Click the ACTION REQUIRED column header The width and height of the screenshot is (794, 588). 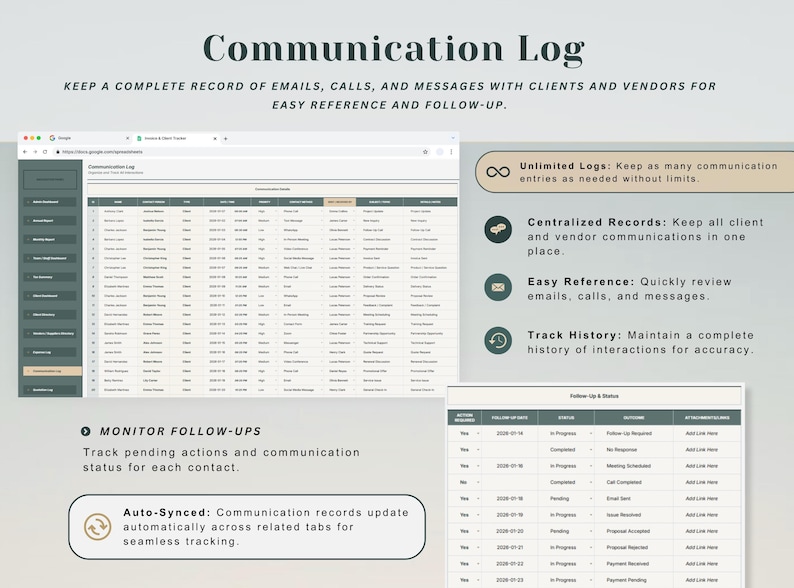click(464, 417)
